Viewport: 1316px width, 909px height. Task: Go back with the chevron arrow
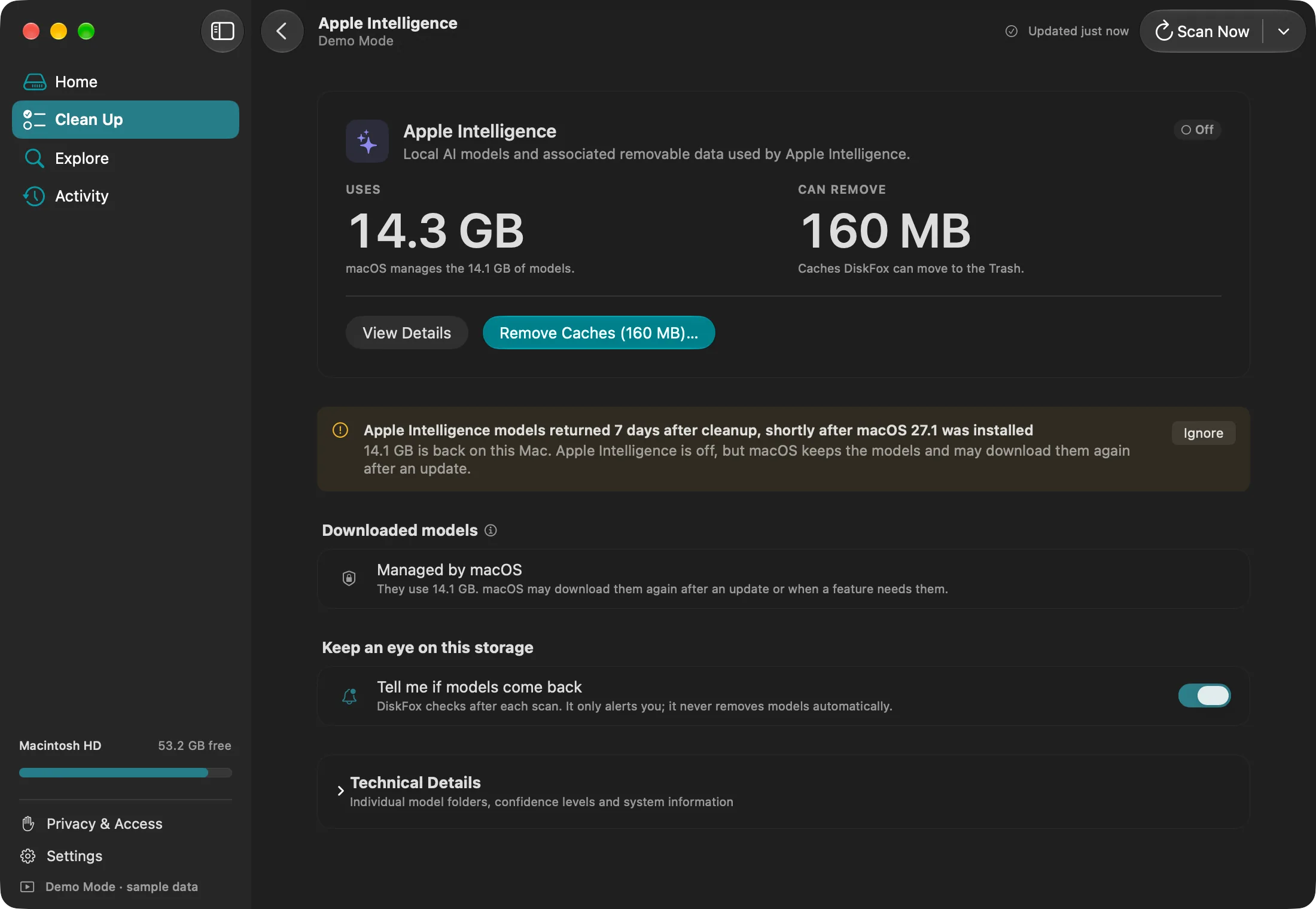point(282,31)
